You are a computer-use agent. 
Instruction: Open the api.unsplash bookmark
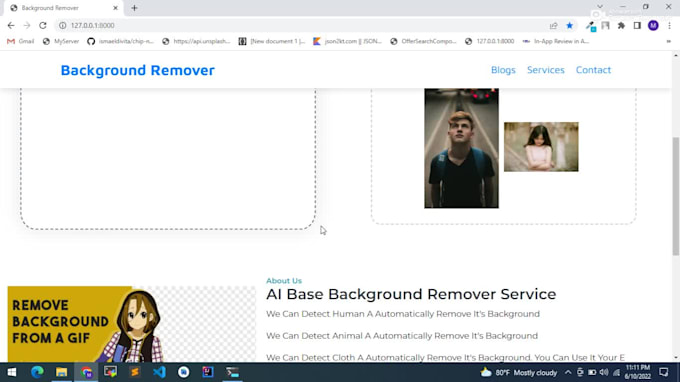click(196, 41)
